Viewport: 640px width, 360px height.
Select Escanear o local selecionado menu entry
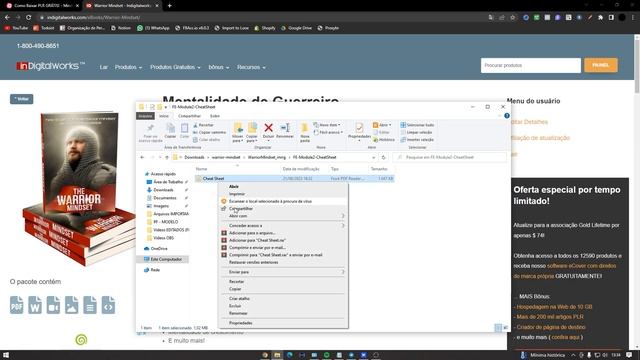[x=283, y=201]
